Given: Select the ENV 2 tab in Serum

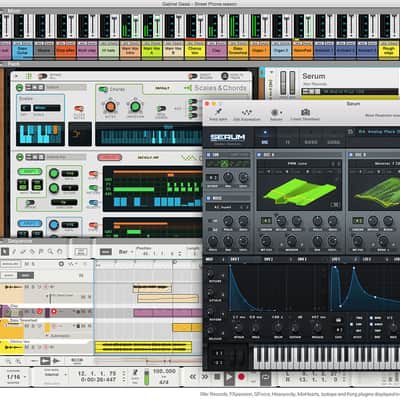Looking at the screenshot, I should pyautogui.click(x=268, y=259).
